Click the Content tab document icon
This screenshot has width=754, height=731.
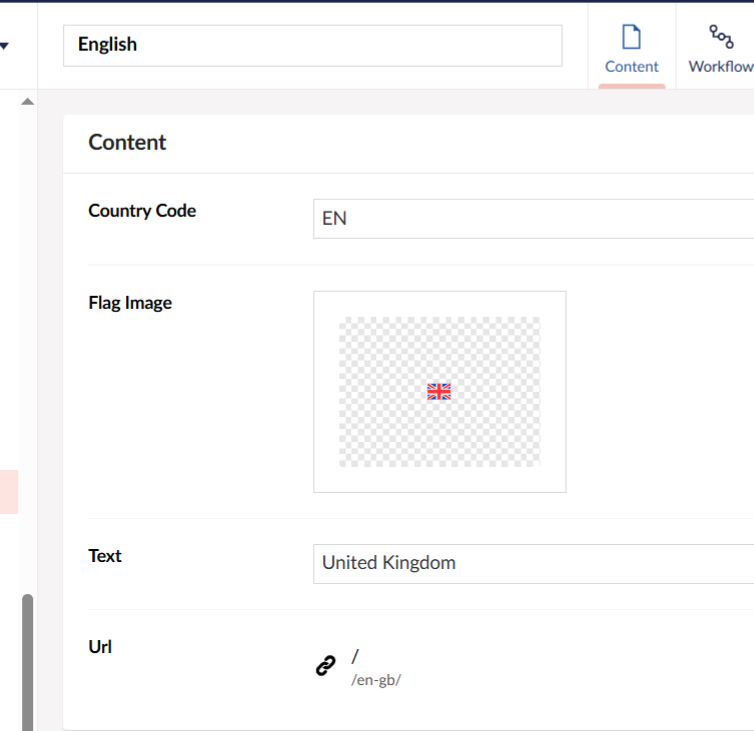tap(631, 37)
